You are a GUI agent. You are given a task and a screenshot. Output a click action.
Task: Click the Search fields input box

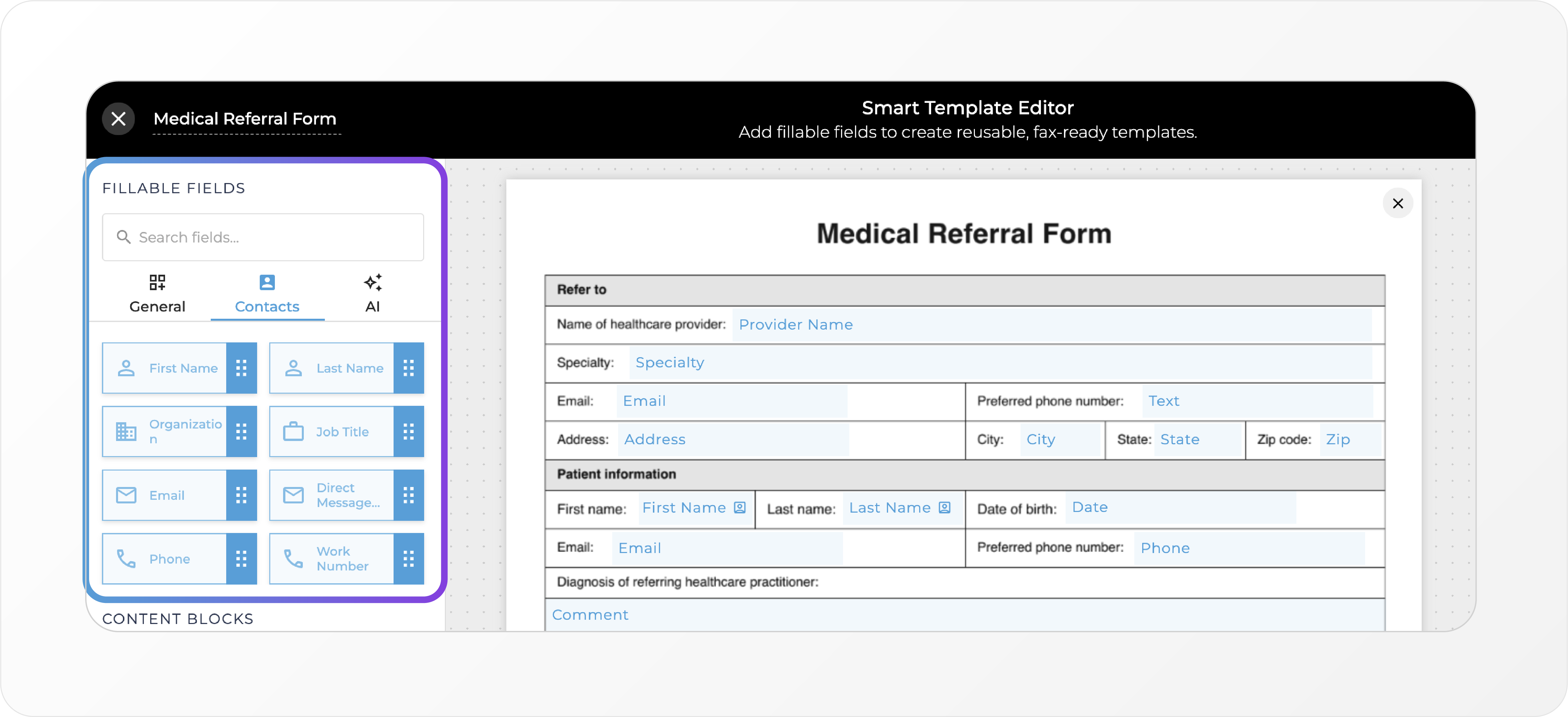pos(263,237)
